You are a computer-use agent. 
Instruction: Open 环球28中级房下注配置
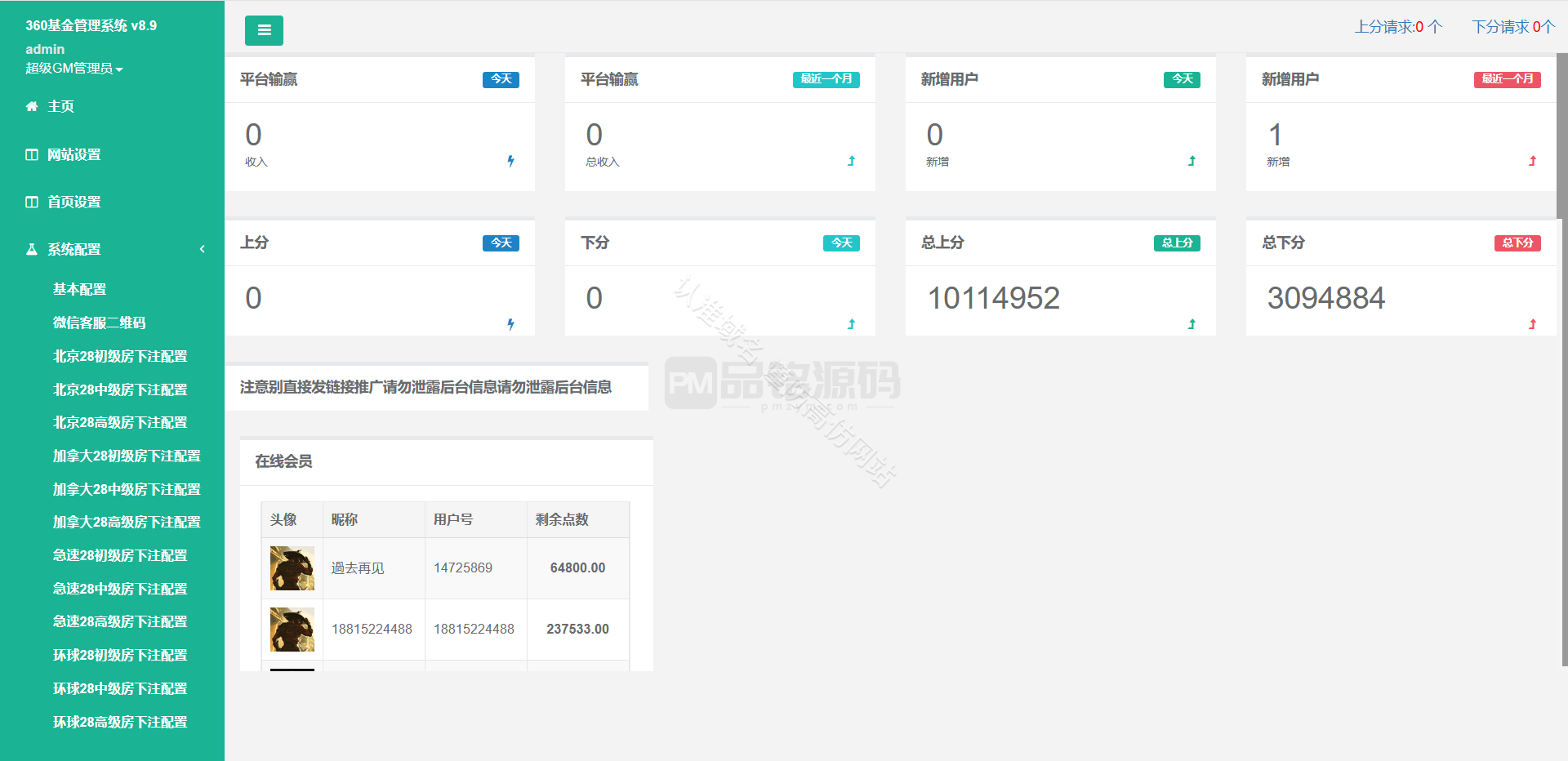(120, 688)
